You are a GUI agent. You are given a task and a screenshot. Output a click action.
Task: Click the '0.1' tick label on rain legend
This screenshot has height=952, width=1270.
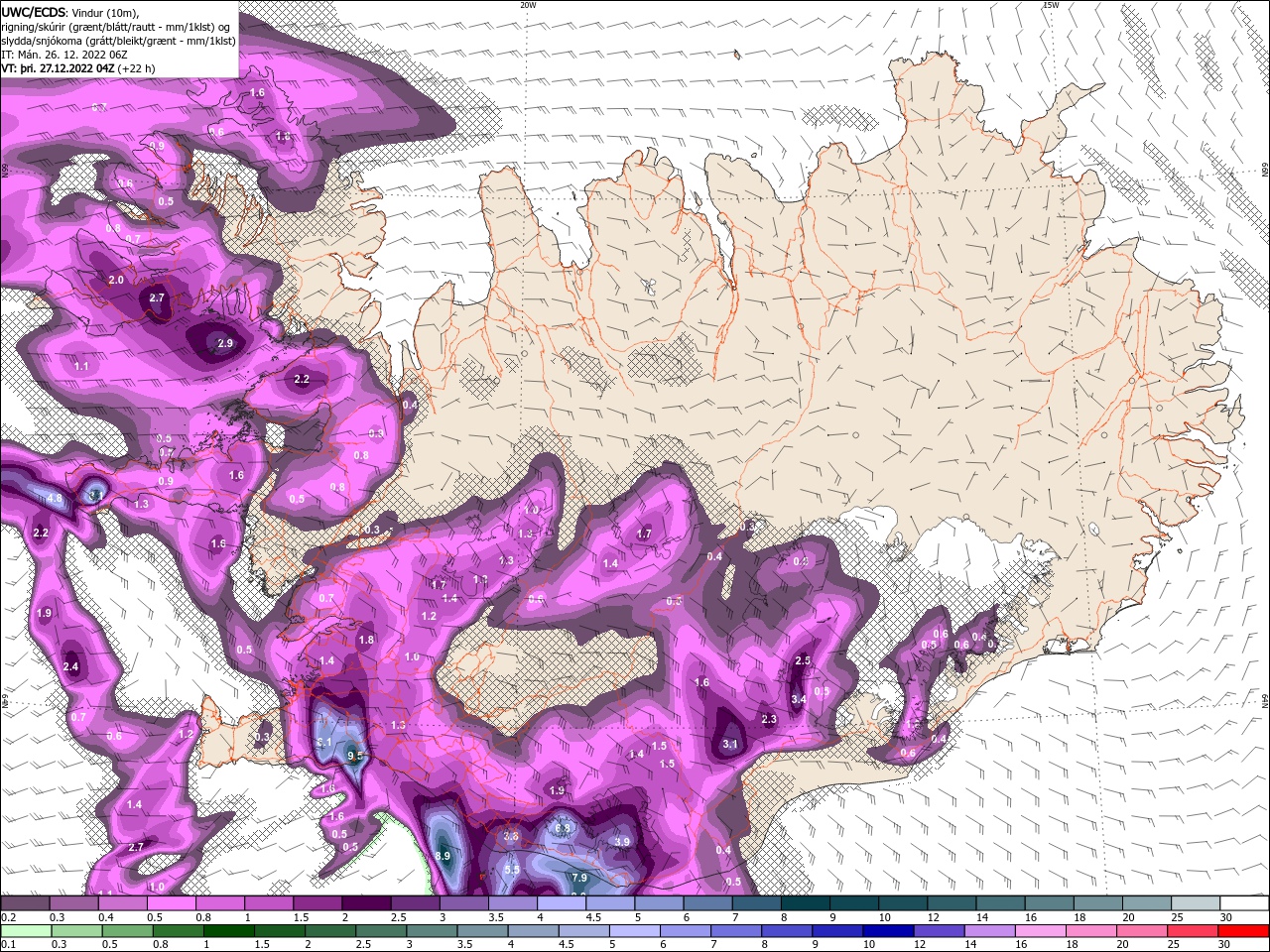pyautogui.click(x=7, y=944)
